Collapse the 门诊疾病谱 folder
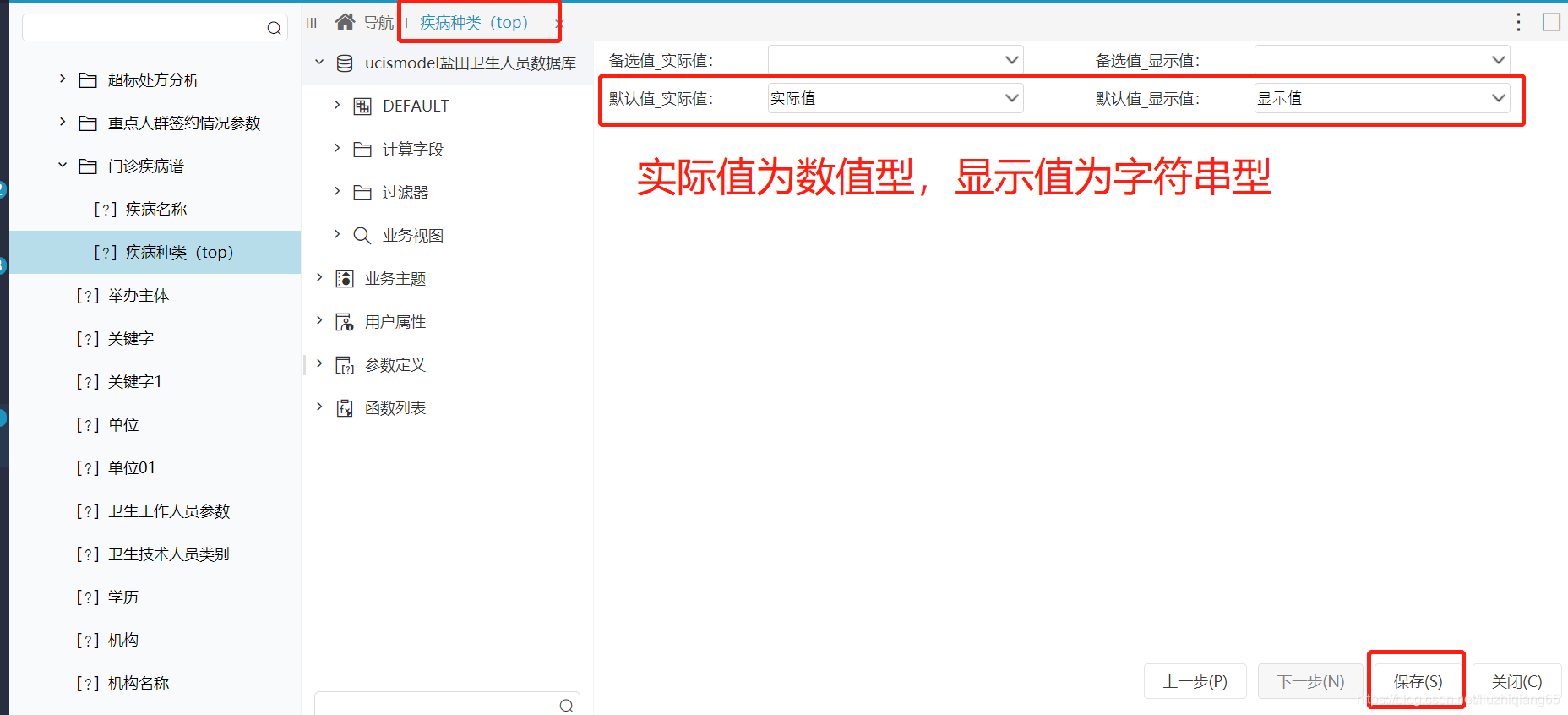The height and width of the screenshot is (715, 1568). (x=63, y=165)
